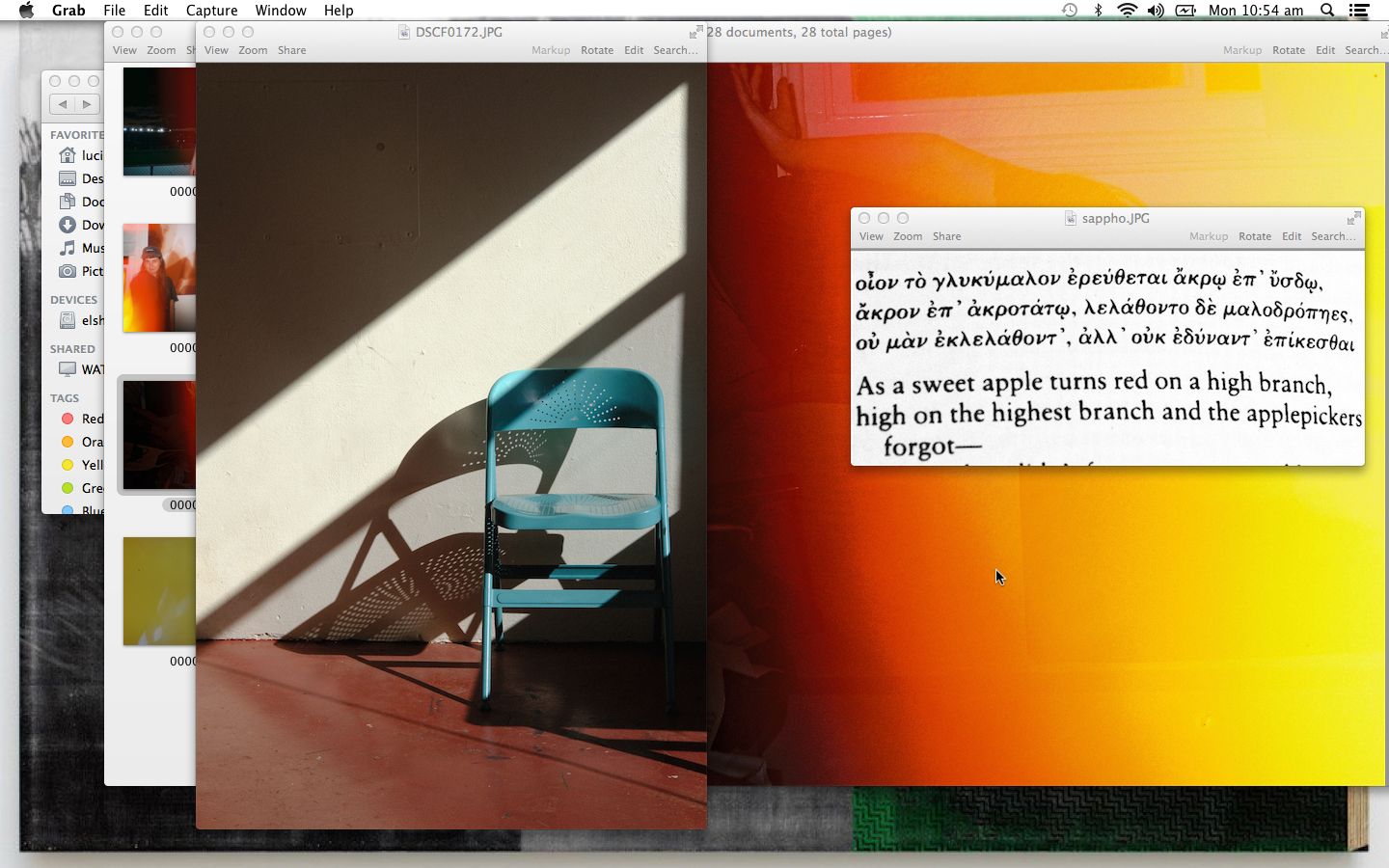Click Edit in sappho.JPG toolbar
Viewport: 1389px width, 868px height.
point(1292,236)
